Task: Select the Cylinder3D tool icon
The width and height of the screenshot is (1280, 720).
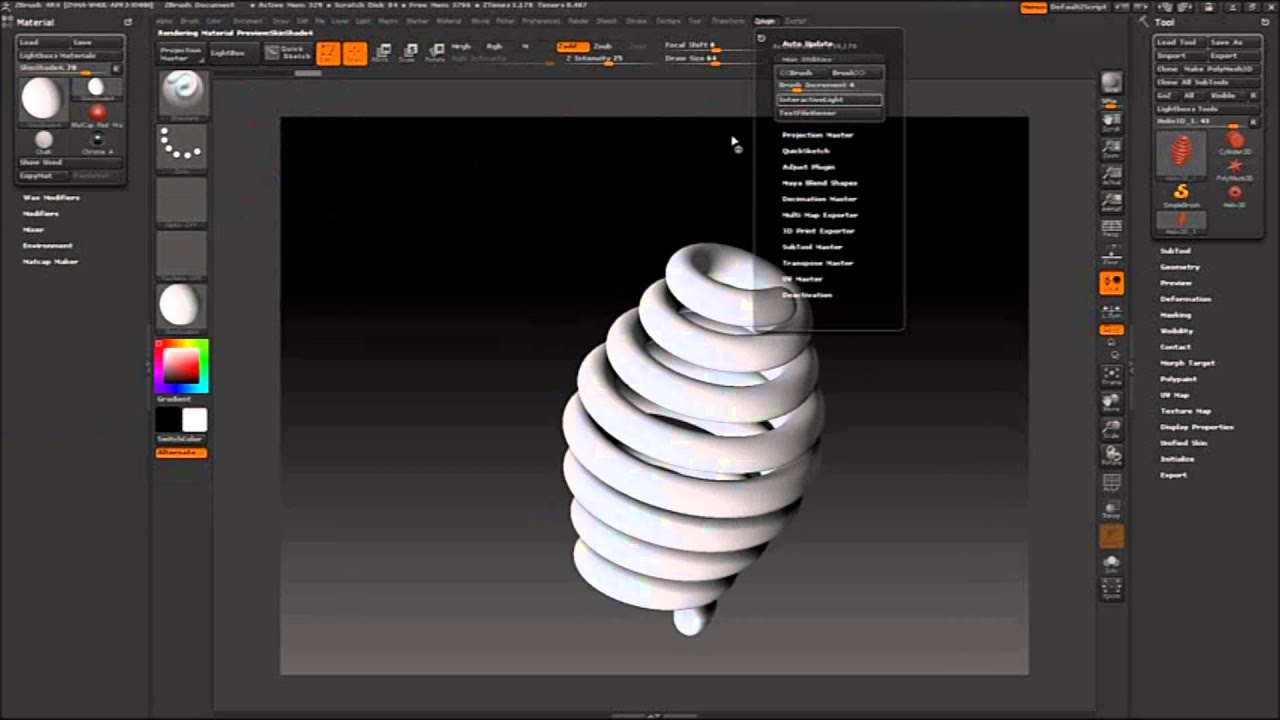Action: click(x=1235, y=143)
